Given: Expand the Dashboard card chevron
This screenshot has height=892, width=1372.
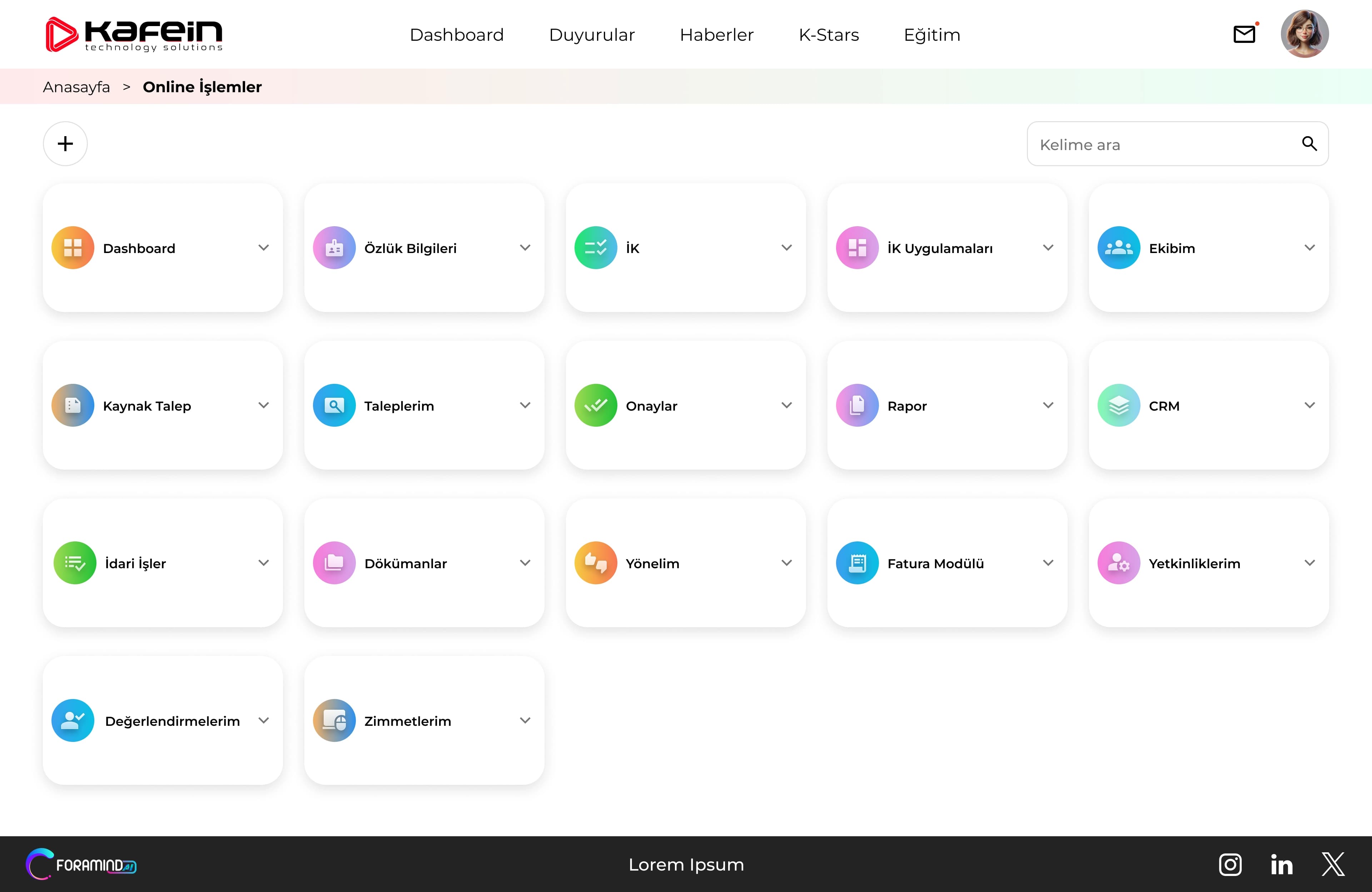Looking at the screenshot, I should 263,248.
